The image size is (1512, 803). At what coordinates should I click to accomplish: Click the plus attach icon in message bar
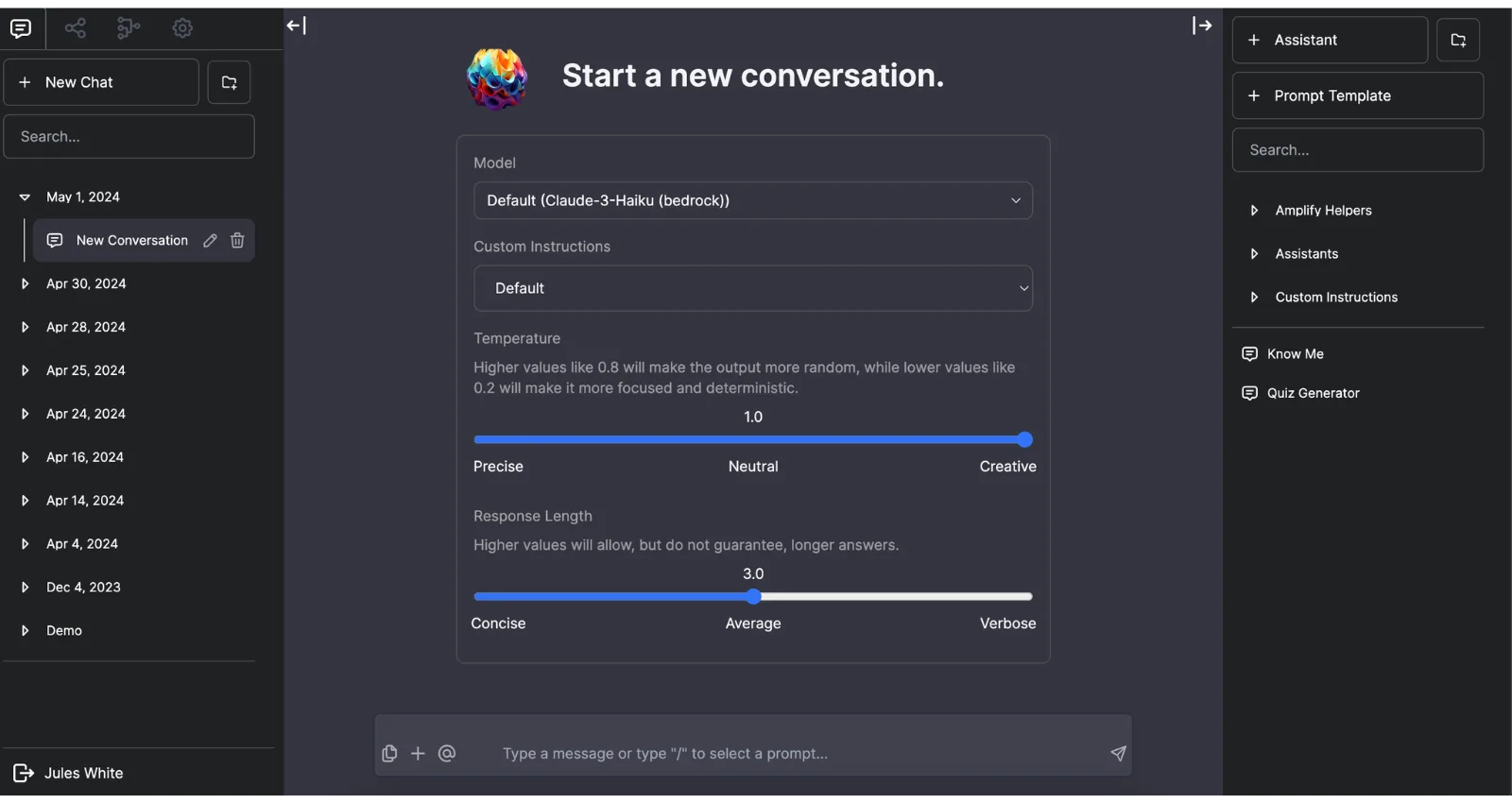[418, 754]
